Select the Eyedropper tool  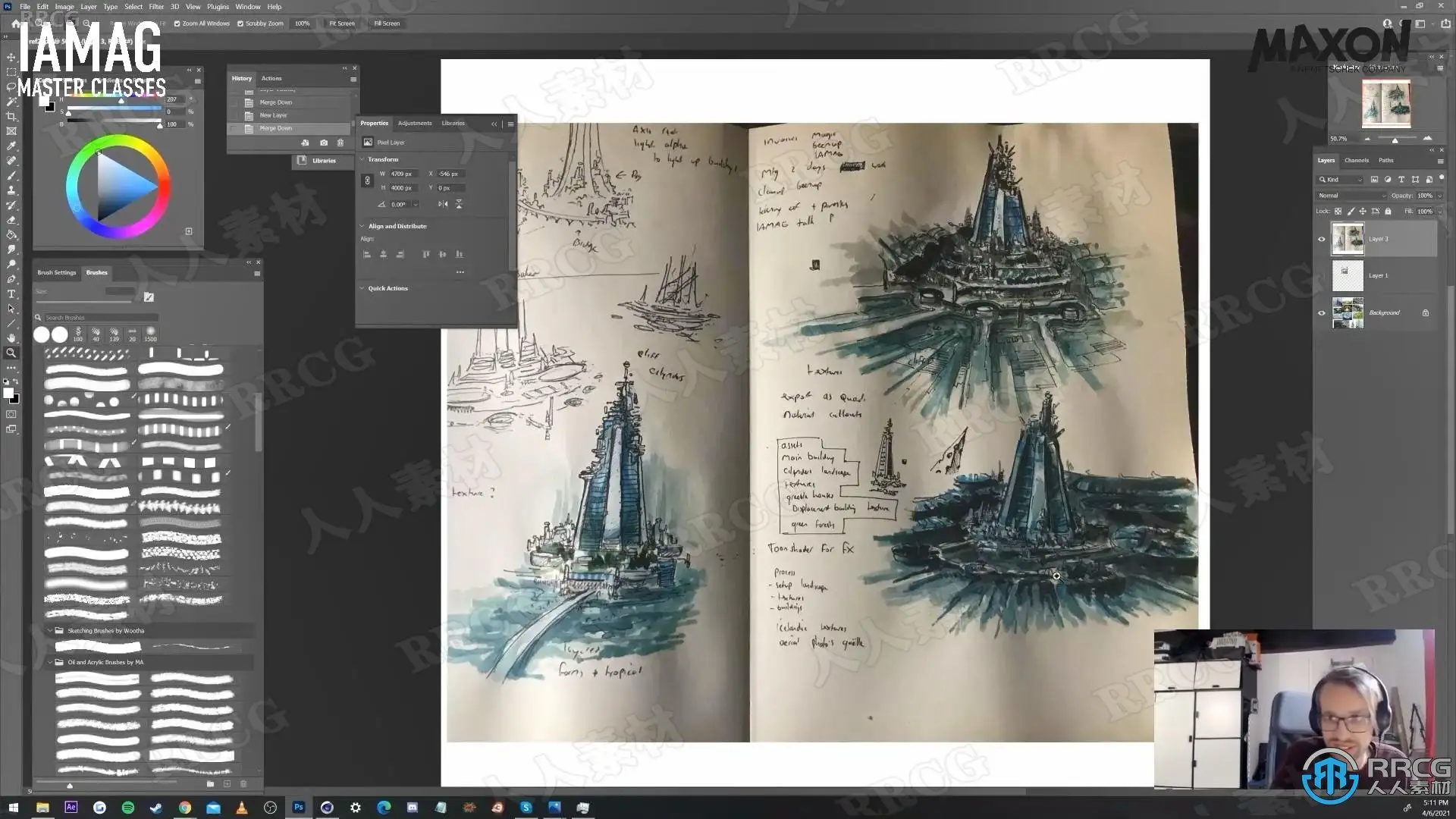tap(11, 146)
